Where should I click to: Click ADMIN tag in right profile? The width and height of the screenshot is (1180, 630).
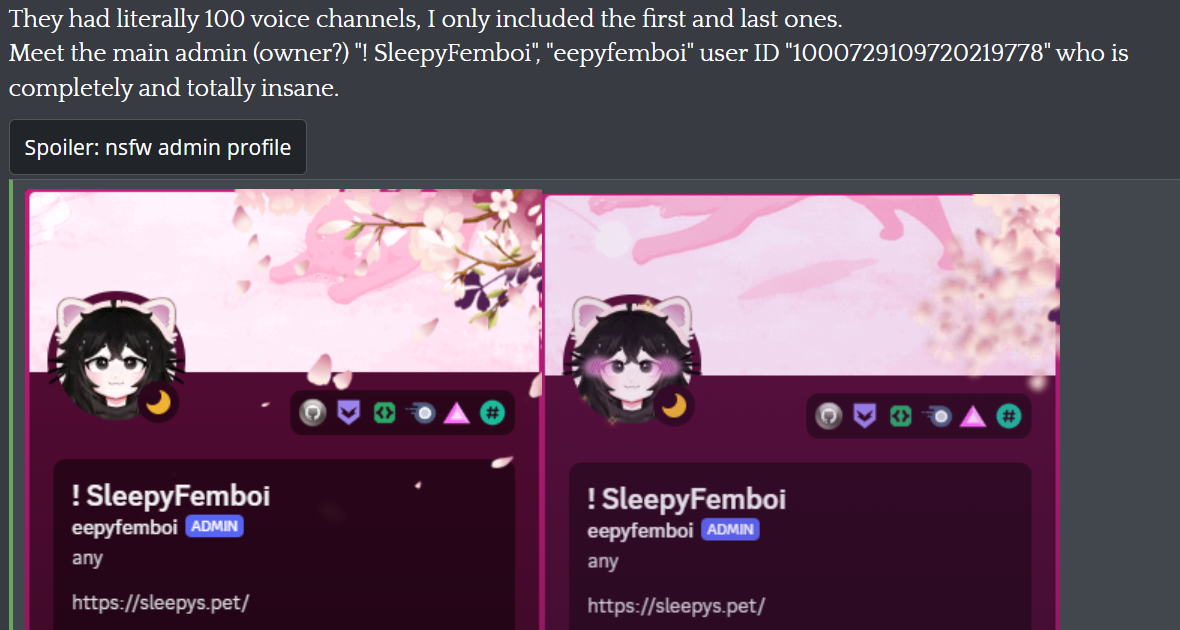coord(730,530)
